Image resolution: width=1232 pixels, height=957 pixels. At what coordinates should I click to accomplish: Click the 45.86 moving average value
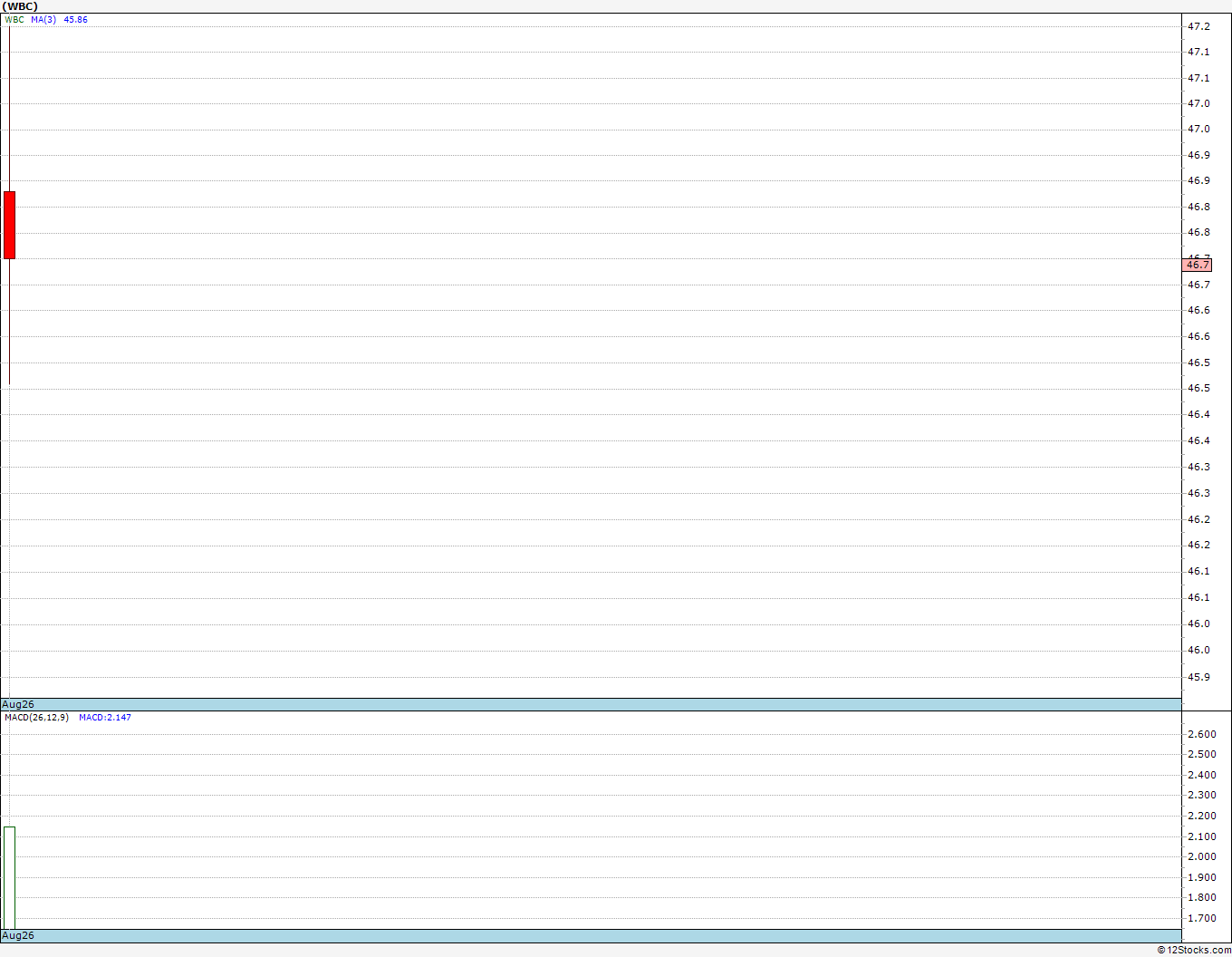point(75,19)
